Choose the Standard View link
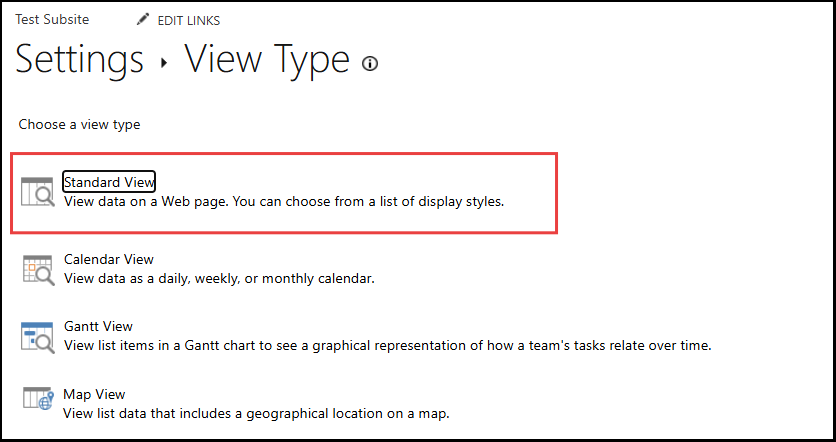 109,181
